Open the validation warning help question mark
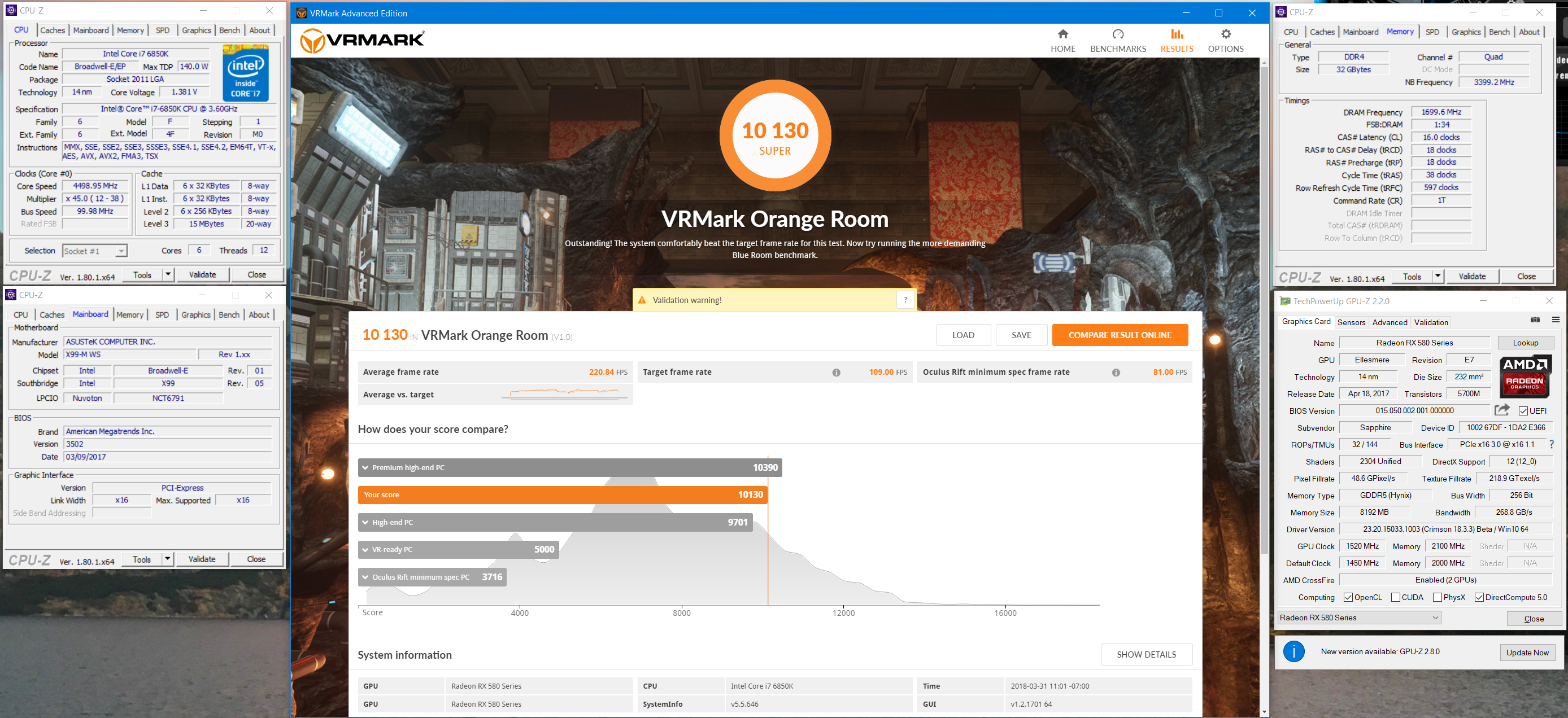This screenshot has width=1568, height=718. pos(905,300)
